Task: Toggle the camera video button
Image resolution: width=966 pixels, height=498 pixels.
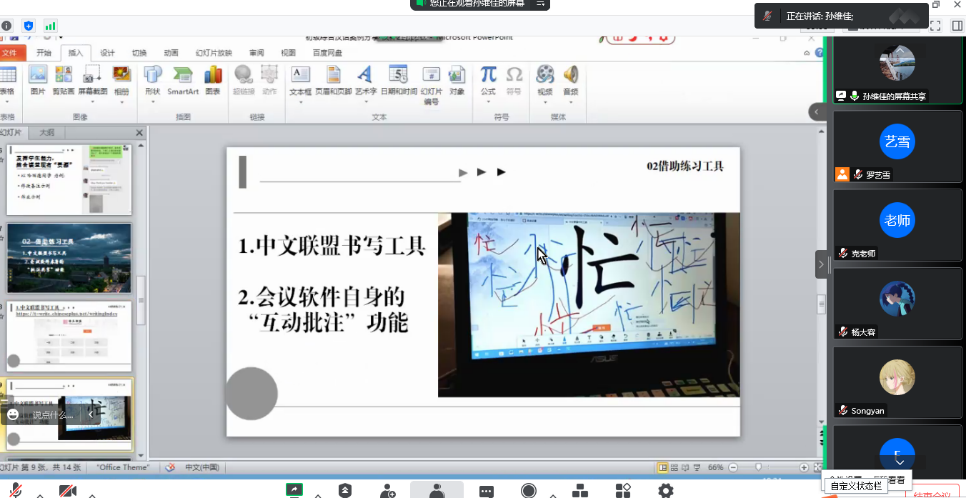Action: click(x=68, y=490)
